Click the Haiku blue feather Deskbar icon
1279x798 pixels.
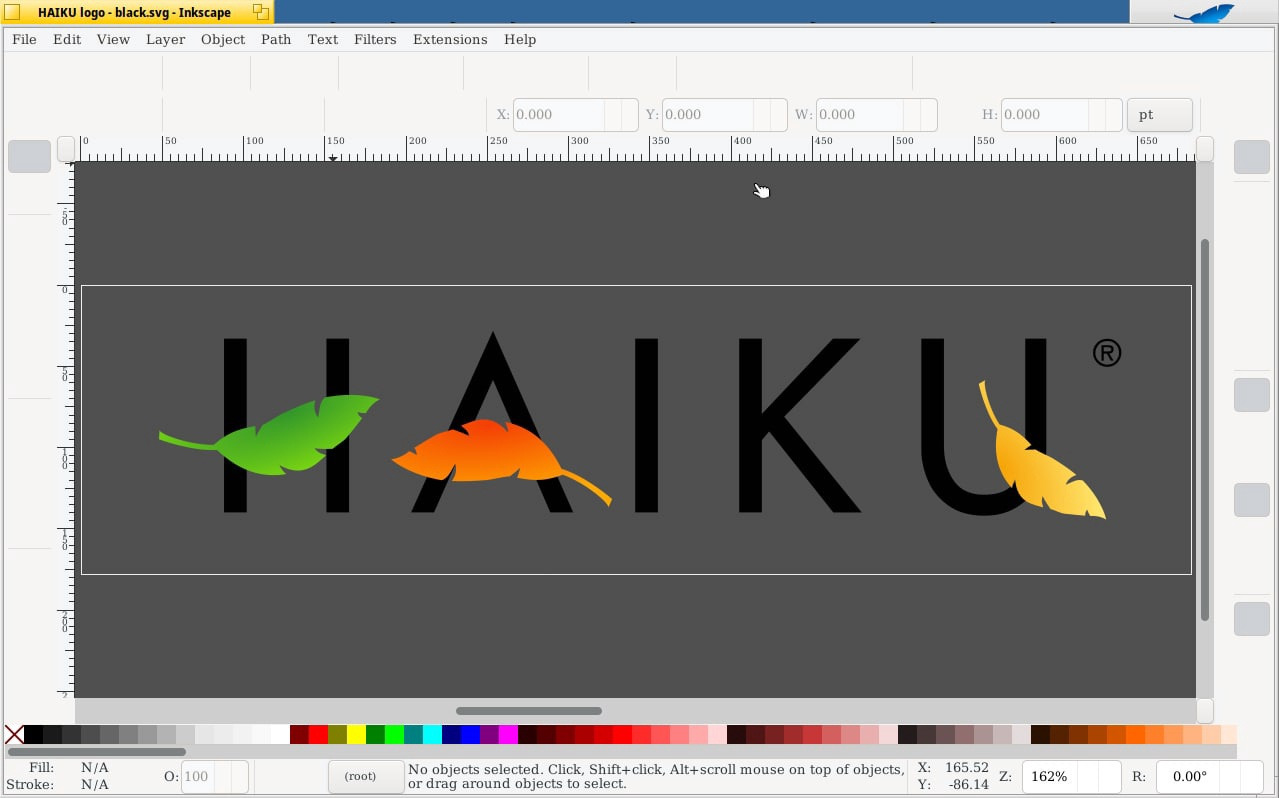click(x=1203, y=13)
